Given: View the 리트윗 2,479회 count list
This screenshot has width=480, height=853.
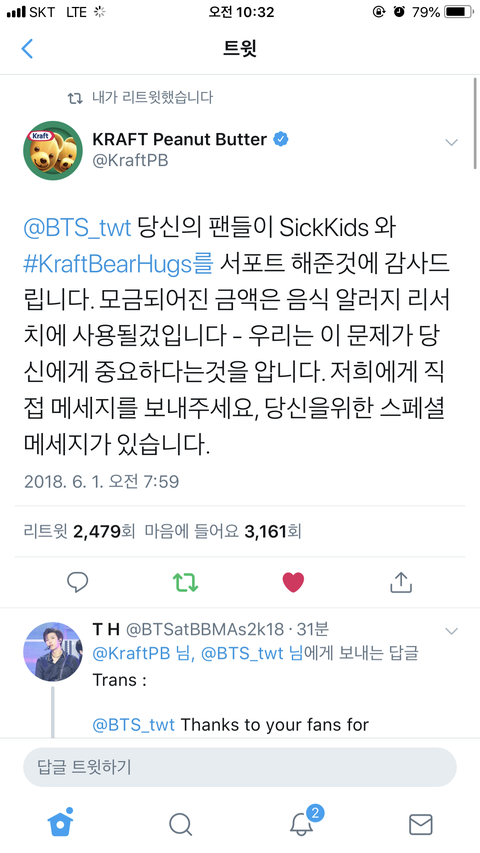Looking at the screenshot, I should [79, 531].
